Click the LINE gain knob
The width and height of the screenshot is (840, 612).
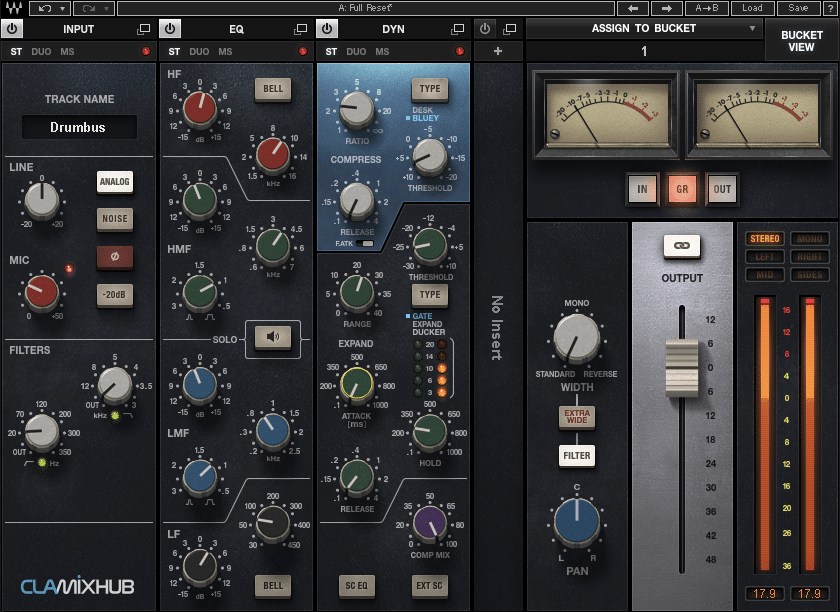[42, 200]
